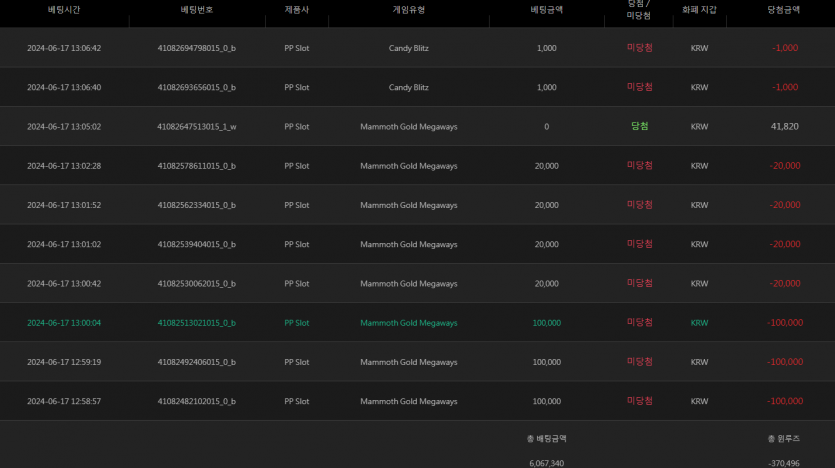
Task: Click the 베팅시간 column header
Action: point(64,10)
